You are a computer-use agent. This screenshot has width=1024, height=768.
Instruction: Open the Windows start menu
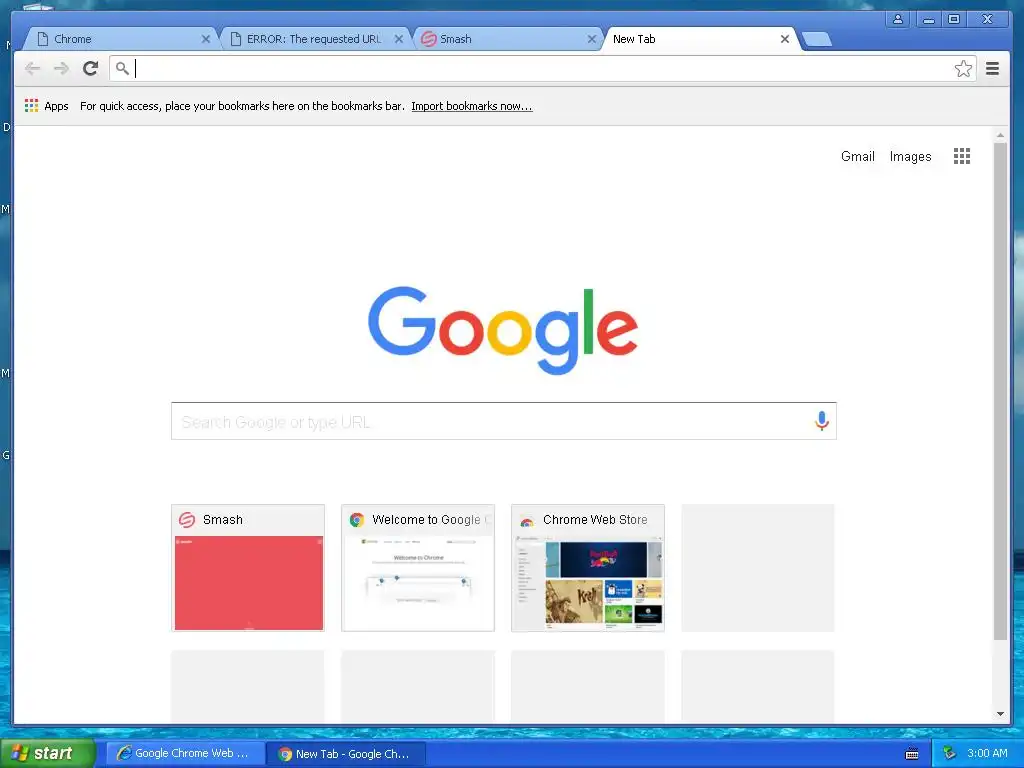[48, 753]
